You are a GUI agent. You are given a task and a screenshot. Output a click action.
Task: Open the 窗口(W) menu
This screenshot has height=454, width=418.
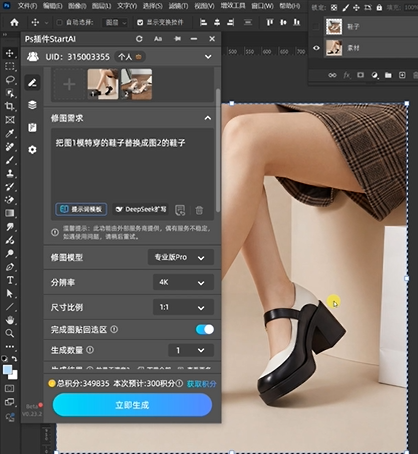pos(262,6)
